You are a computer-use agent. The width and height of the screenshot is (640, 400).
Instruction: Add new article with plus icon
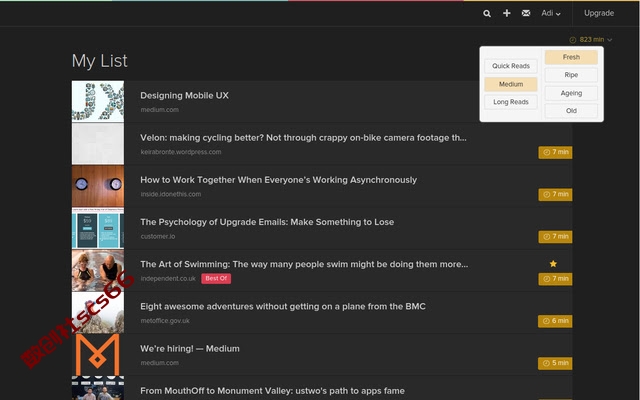pos(507,13)
